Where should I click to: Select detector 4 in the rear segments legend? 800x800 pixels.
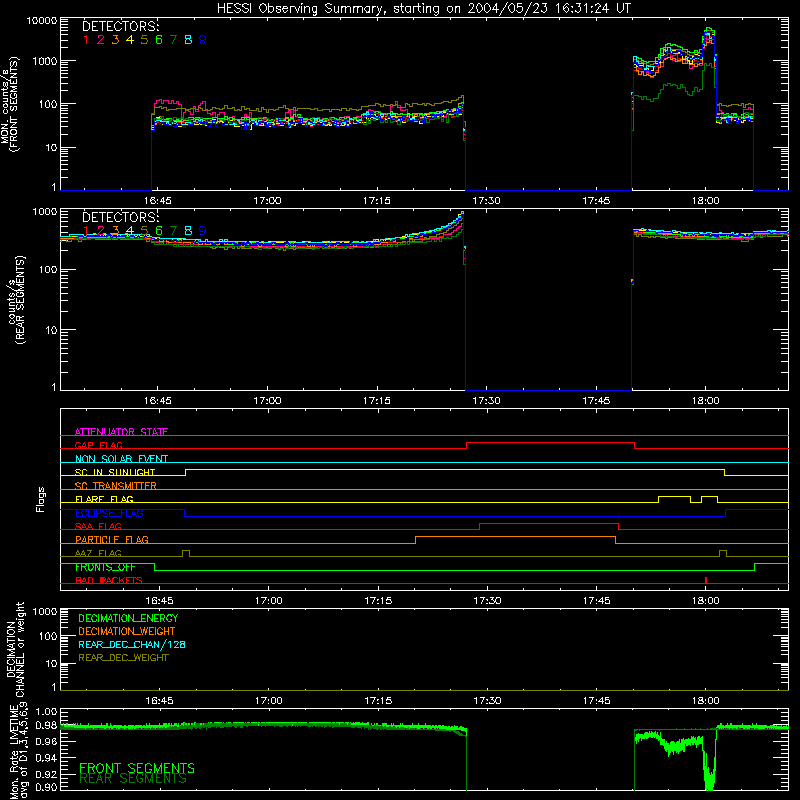(130, 231)
